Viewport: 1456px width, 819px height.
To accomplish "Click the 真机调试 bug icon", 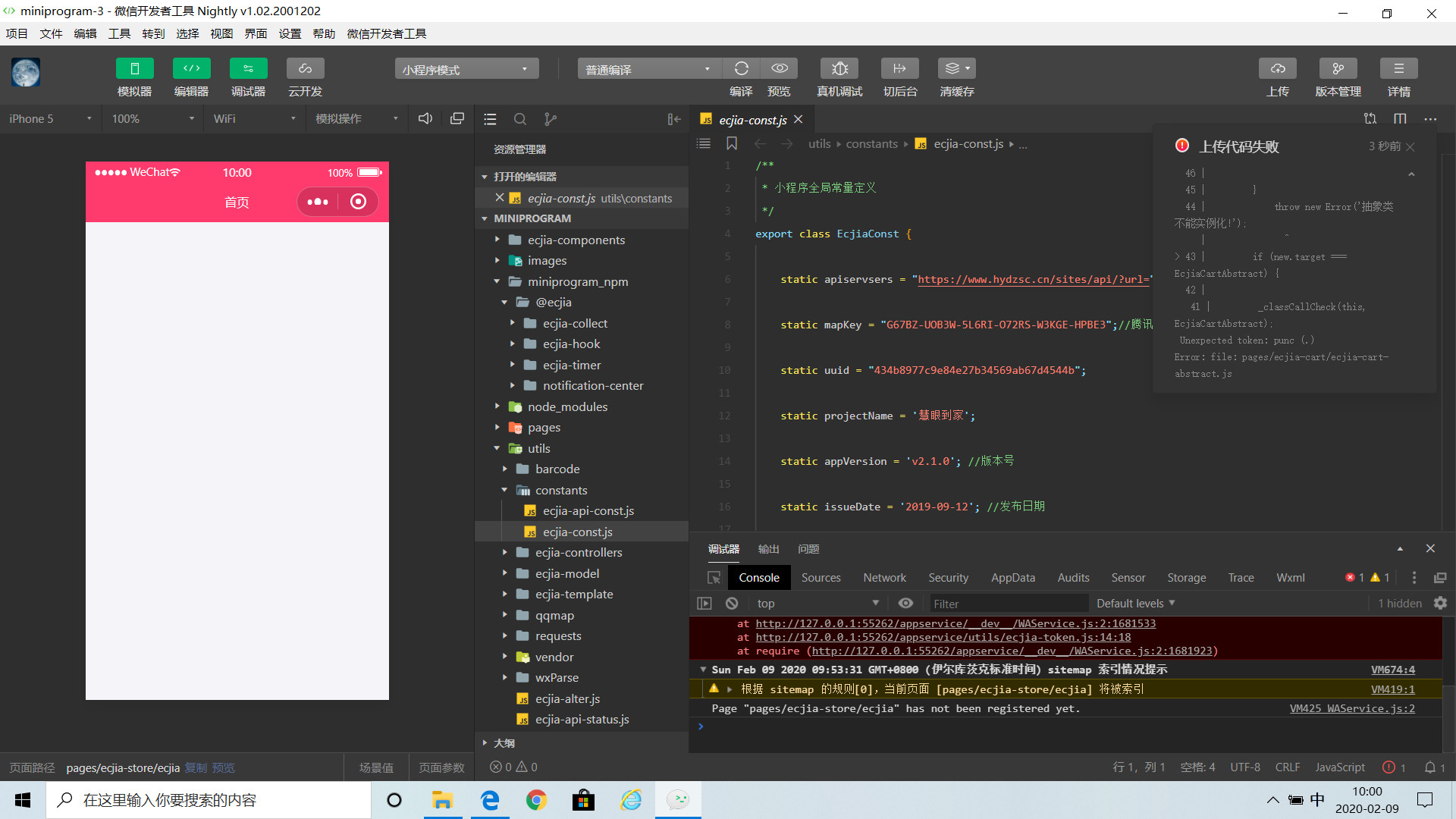I will pos(839,69).
